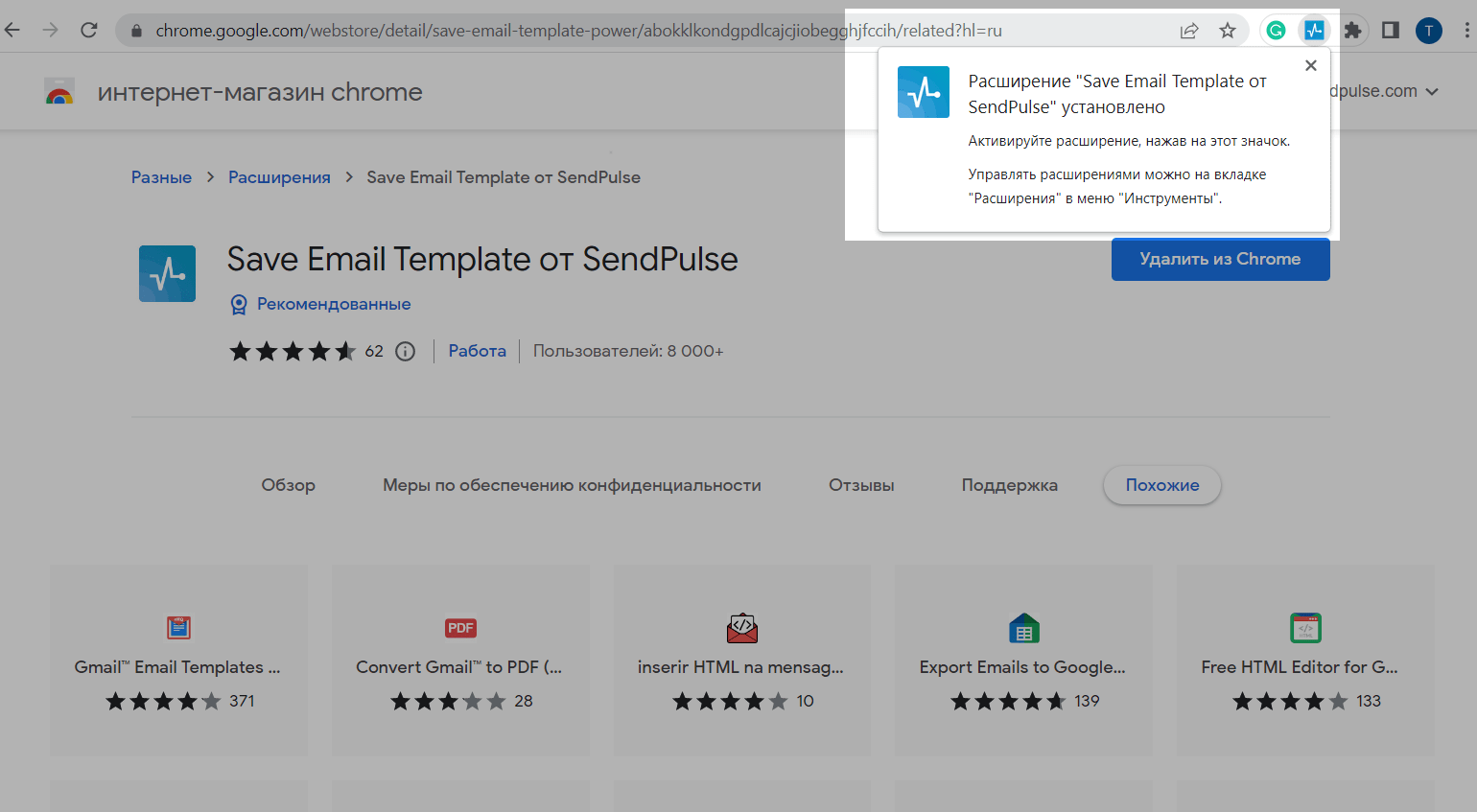
Task: Click the share page icon
Action: point(1189,31)
